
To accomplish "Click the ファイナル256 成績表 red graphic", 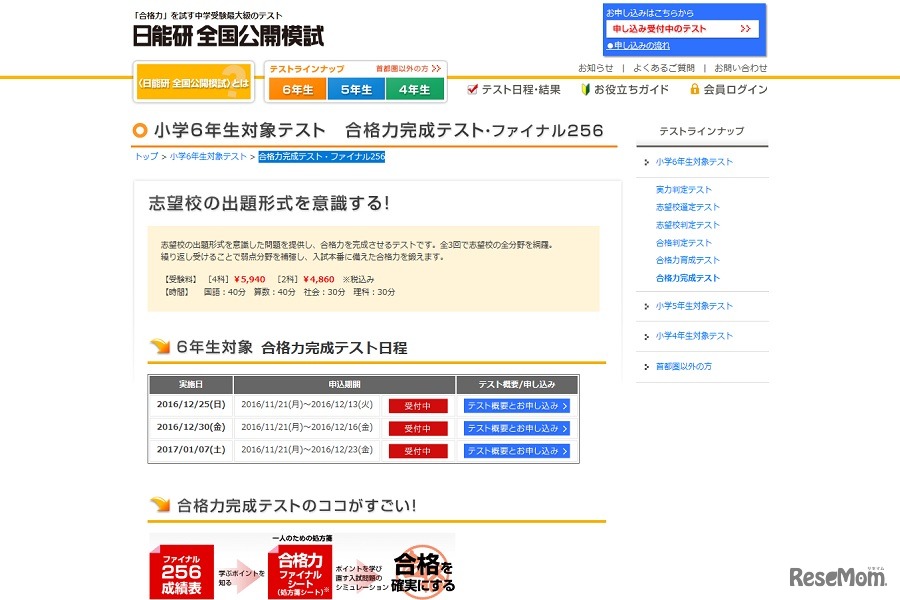I will (x=181, y=572).
